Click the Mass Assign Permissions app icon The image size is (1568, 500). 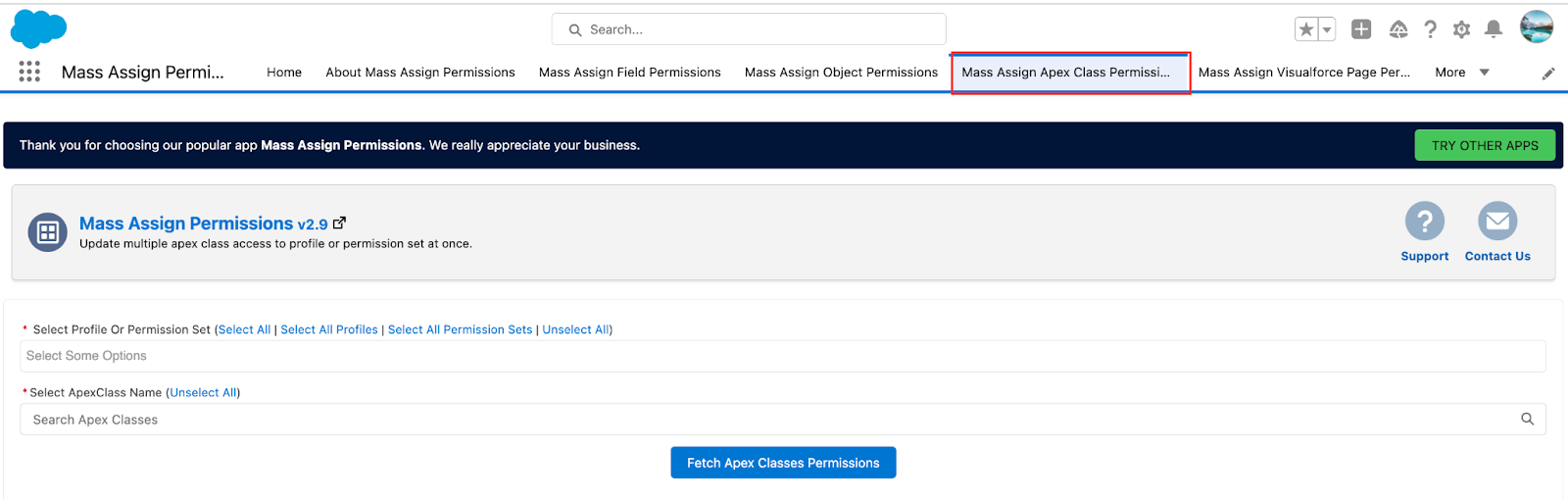pos(47,232)
